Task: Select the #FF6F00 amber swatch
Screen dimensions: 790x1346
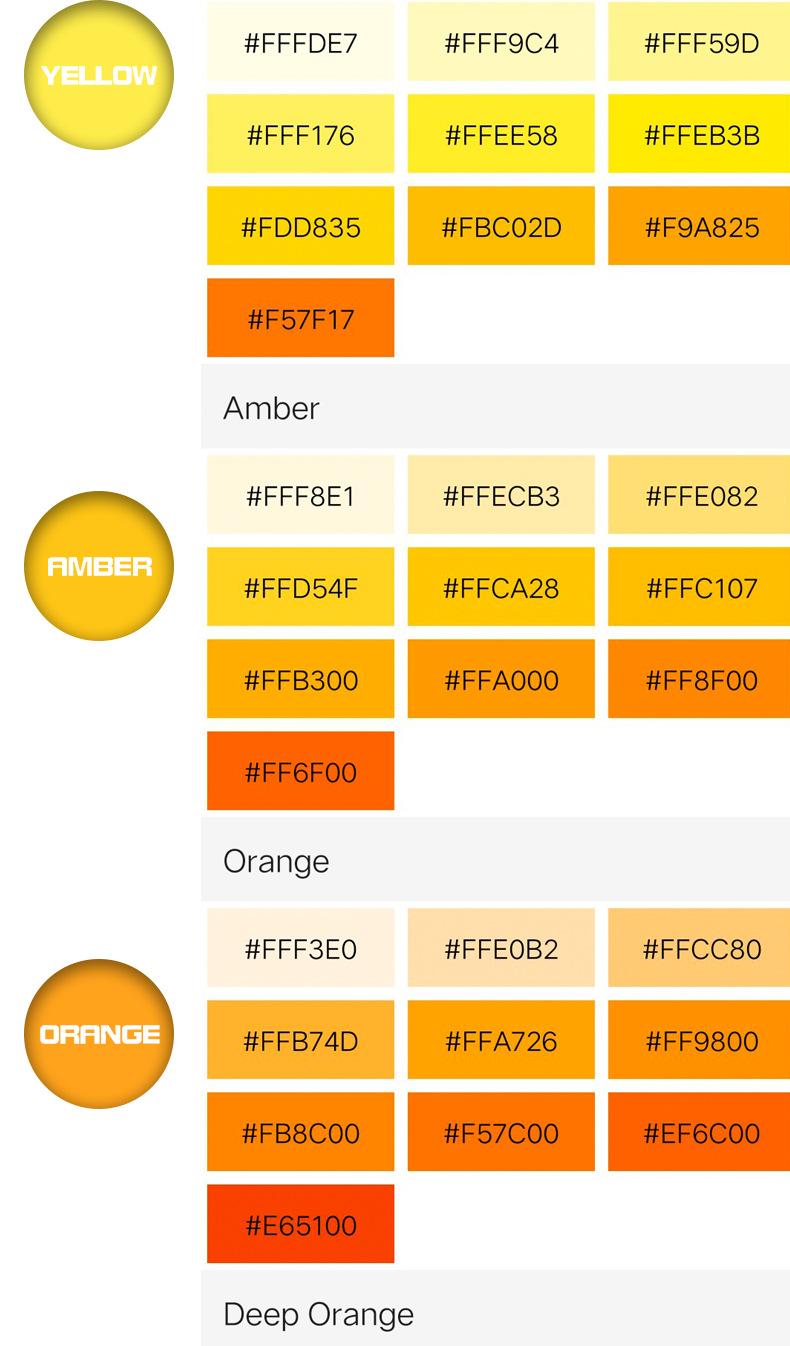Action: pyautogui.click(x=300, y=772)
